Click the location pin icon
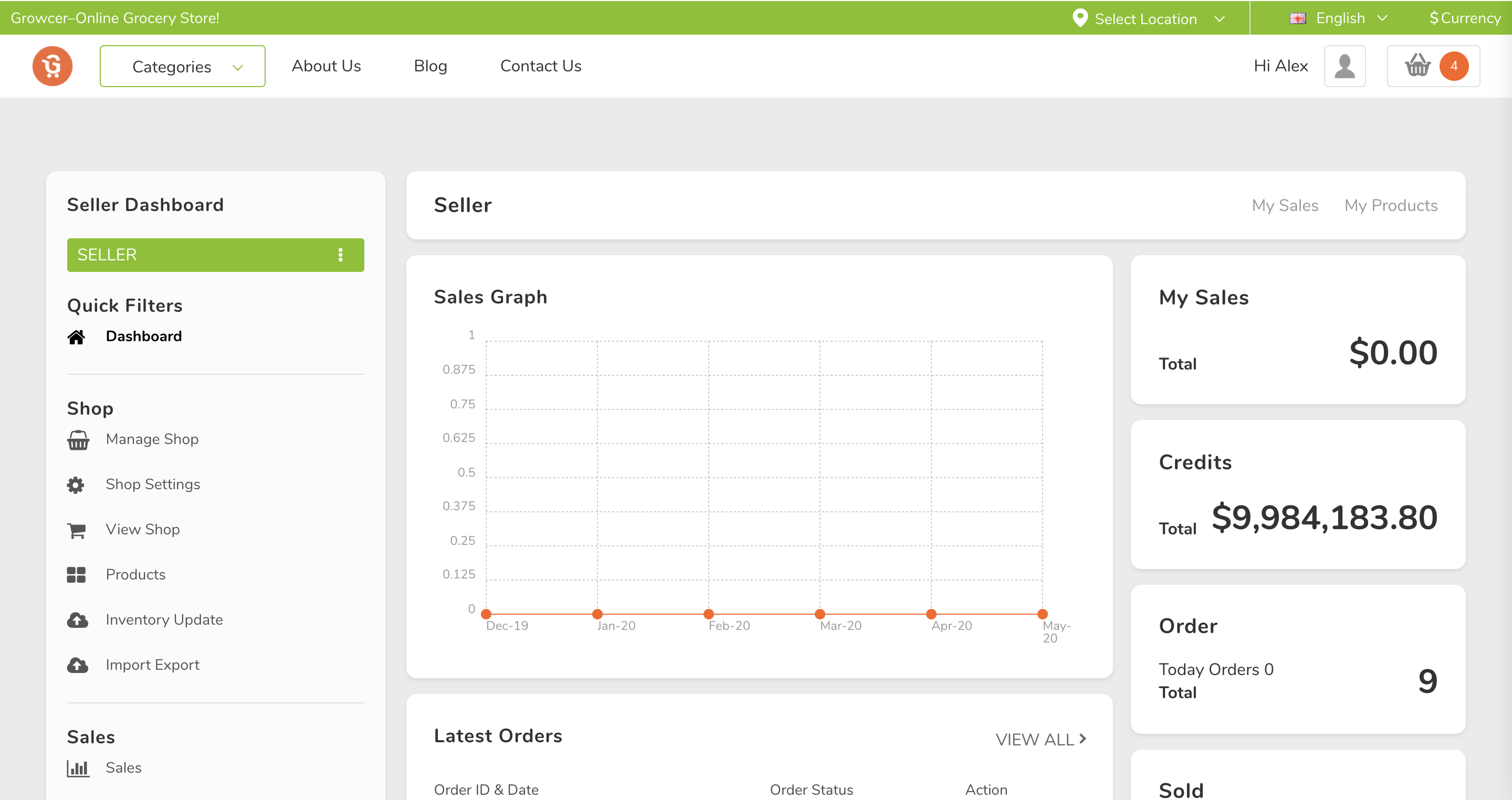 [x=1080, y=18]
